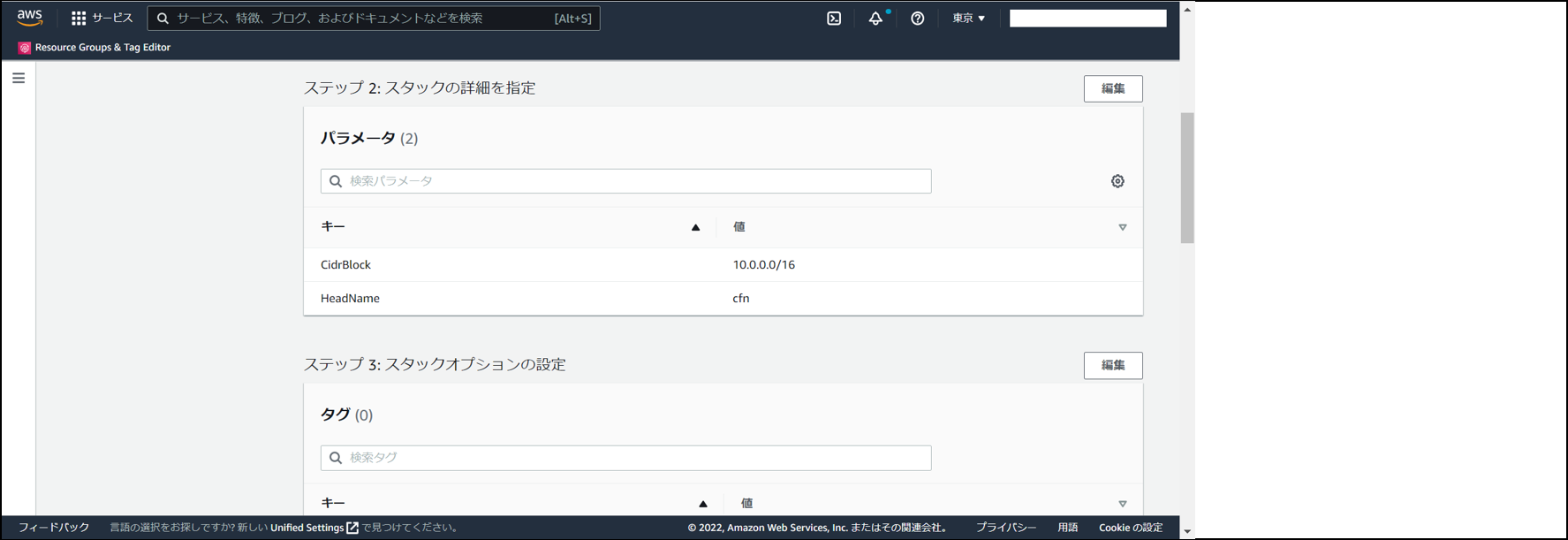
Task: Click the search magnifier icon in top bar
Action: (163, 19)
